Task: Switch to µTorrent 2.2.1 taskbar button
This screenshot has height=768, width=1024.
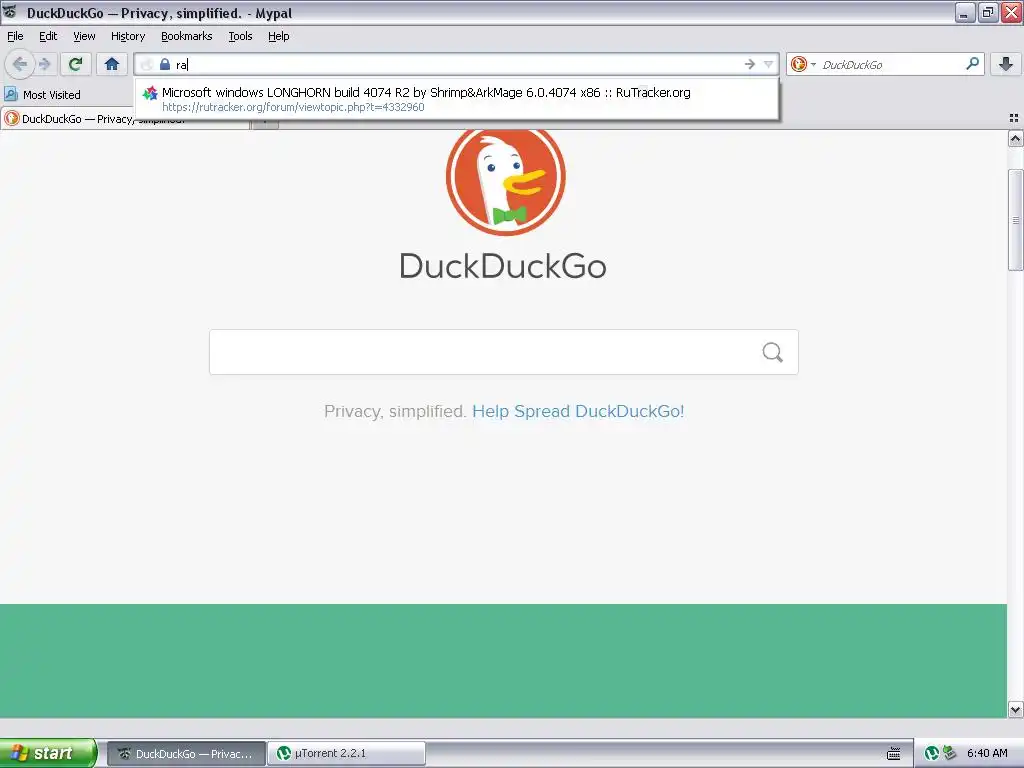Action: (x=347, y=754)
